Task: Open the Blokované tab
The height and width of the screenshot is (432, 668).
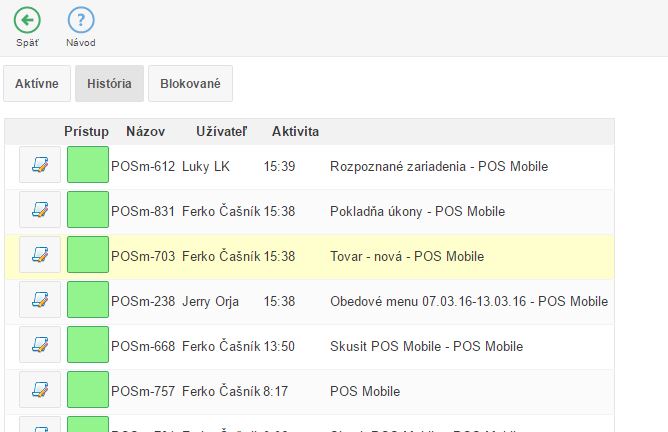Action: [190, 84]
